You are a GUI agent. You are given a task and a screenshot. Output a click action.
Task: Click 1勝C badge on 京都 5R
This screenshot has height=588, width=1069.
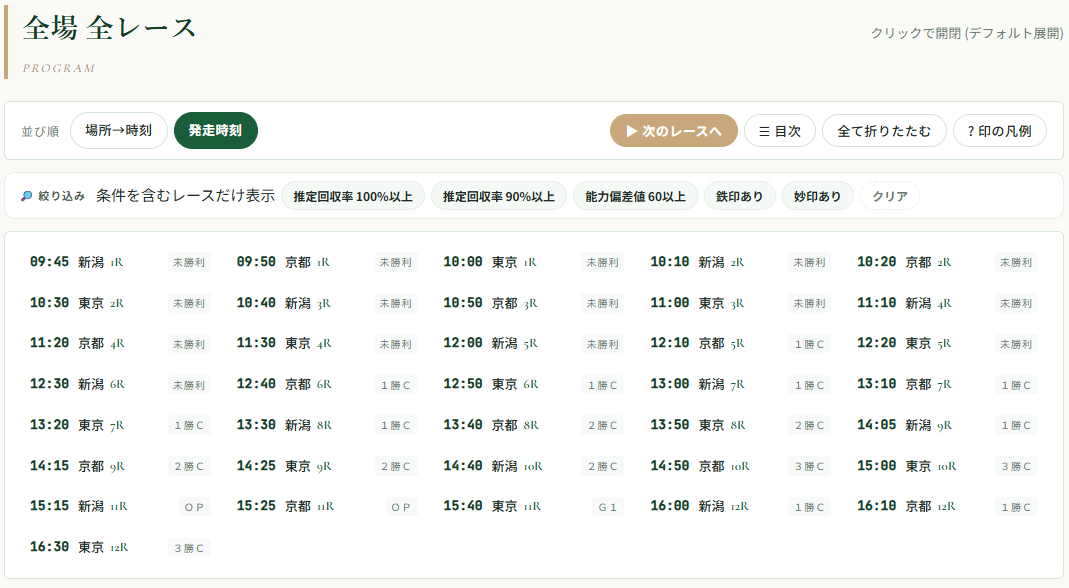(x=809, y=344)
